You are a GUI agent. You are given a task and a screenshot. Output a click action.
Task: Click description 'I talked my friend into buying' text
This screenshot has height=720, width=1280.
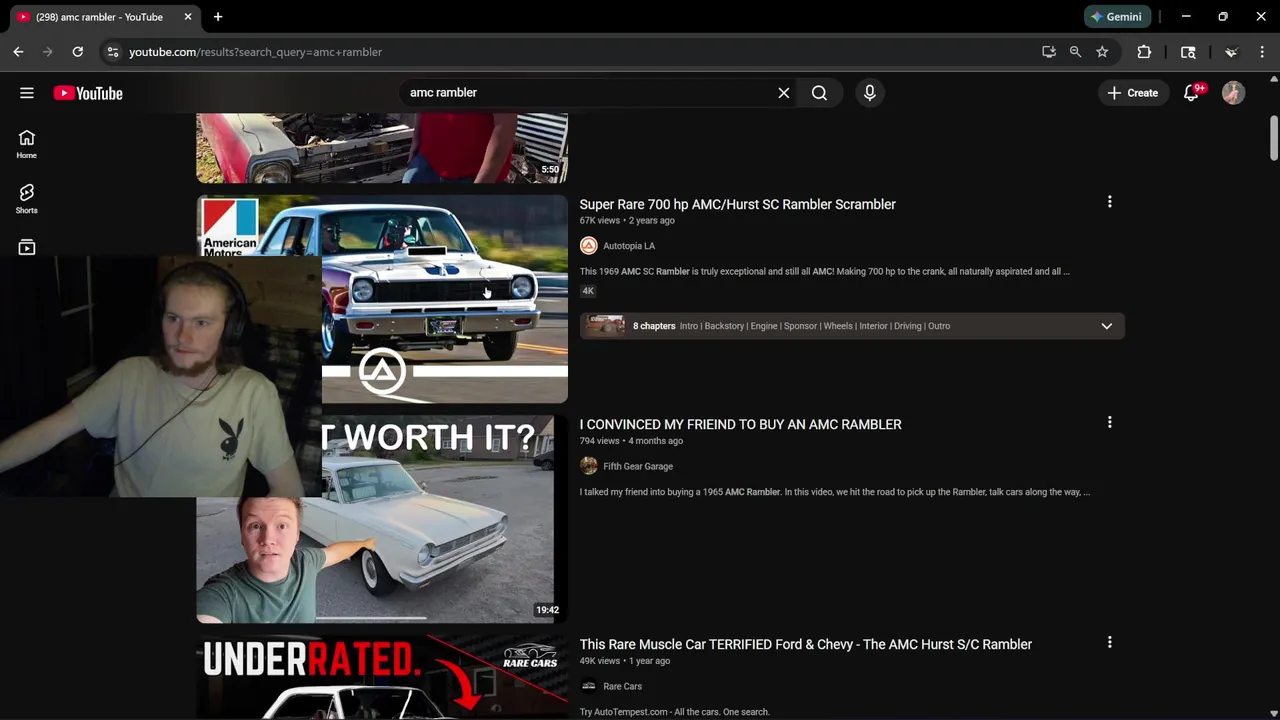[x=835, y=492]
